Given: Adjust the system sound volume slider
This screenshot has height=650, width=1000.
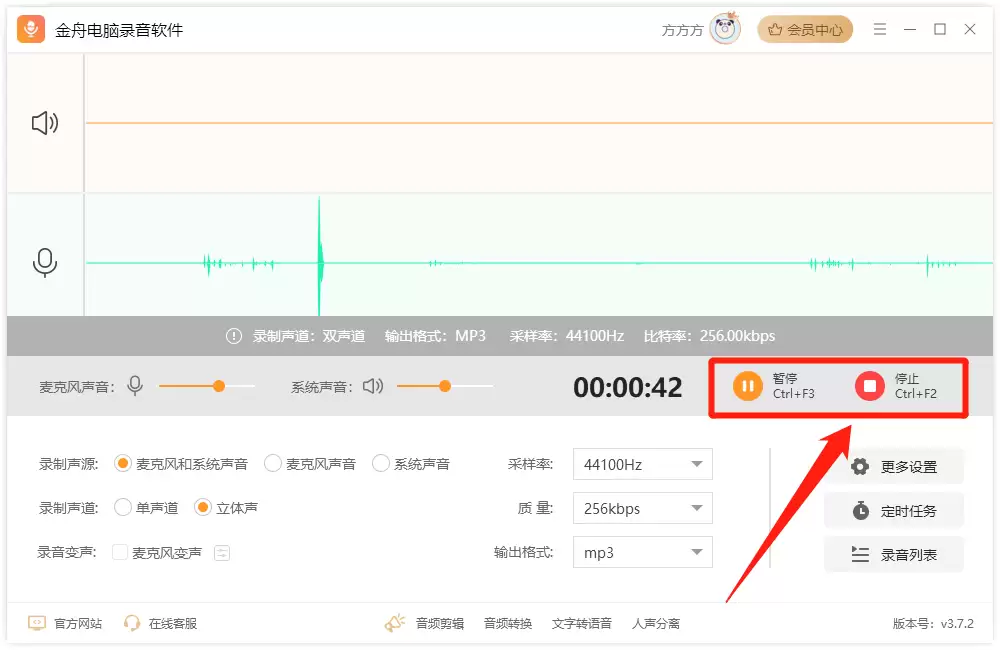Looking at the screenshot, I should [x=445, y=386].
